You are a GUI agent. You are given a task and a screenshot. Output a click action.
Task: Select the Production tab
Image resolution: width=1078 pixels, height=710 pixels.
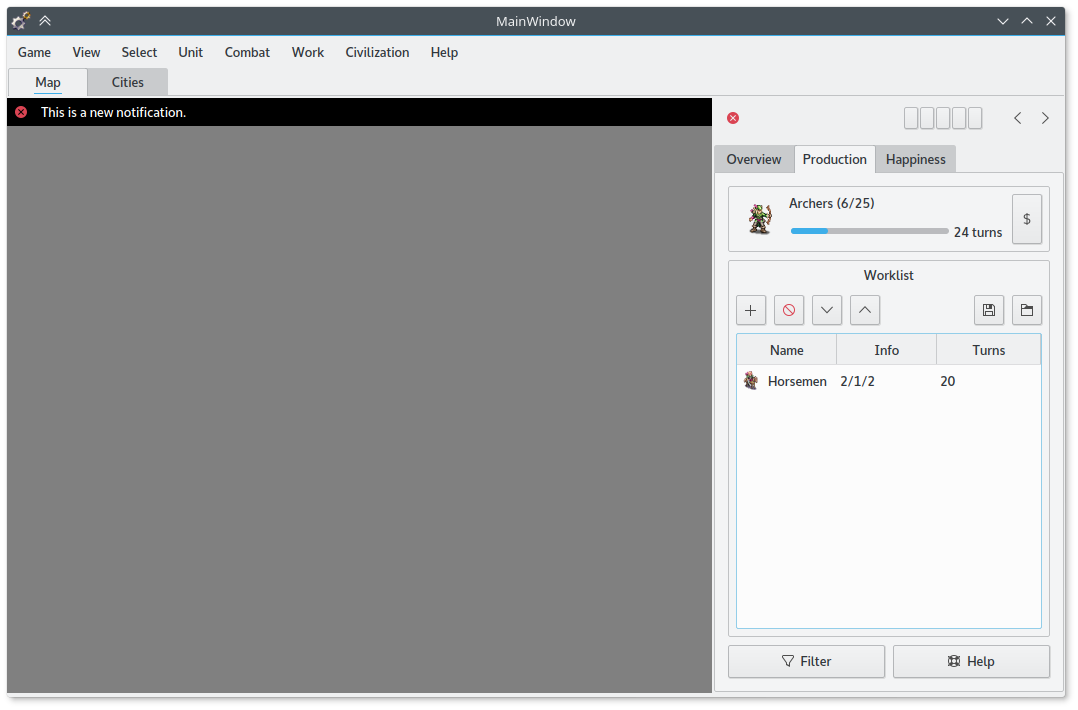point(835,159)
